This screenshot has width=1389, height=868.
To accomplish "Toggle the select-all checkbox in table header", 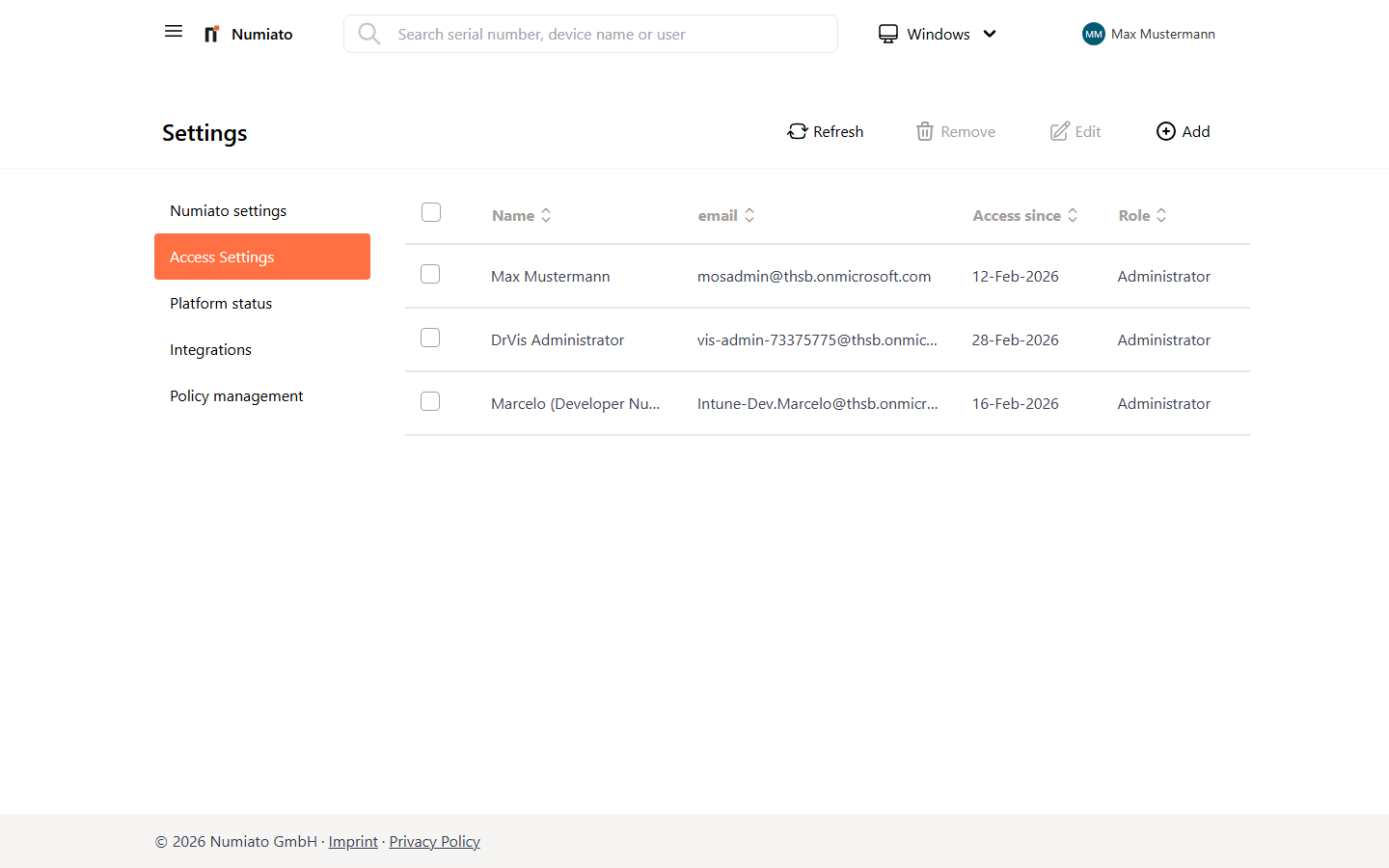I will click(x=430, y=212).
